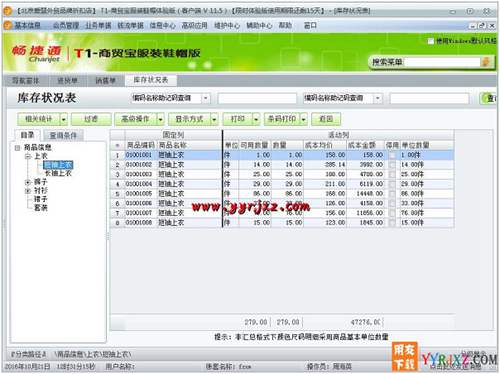Open the 显示方式 dropdown arrow
Viewport: 500px width, 374px height.
click(x=214, y=119)
